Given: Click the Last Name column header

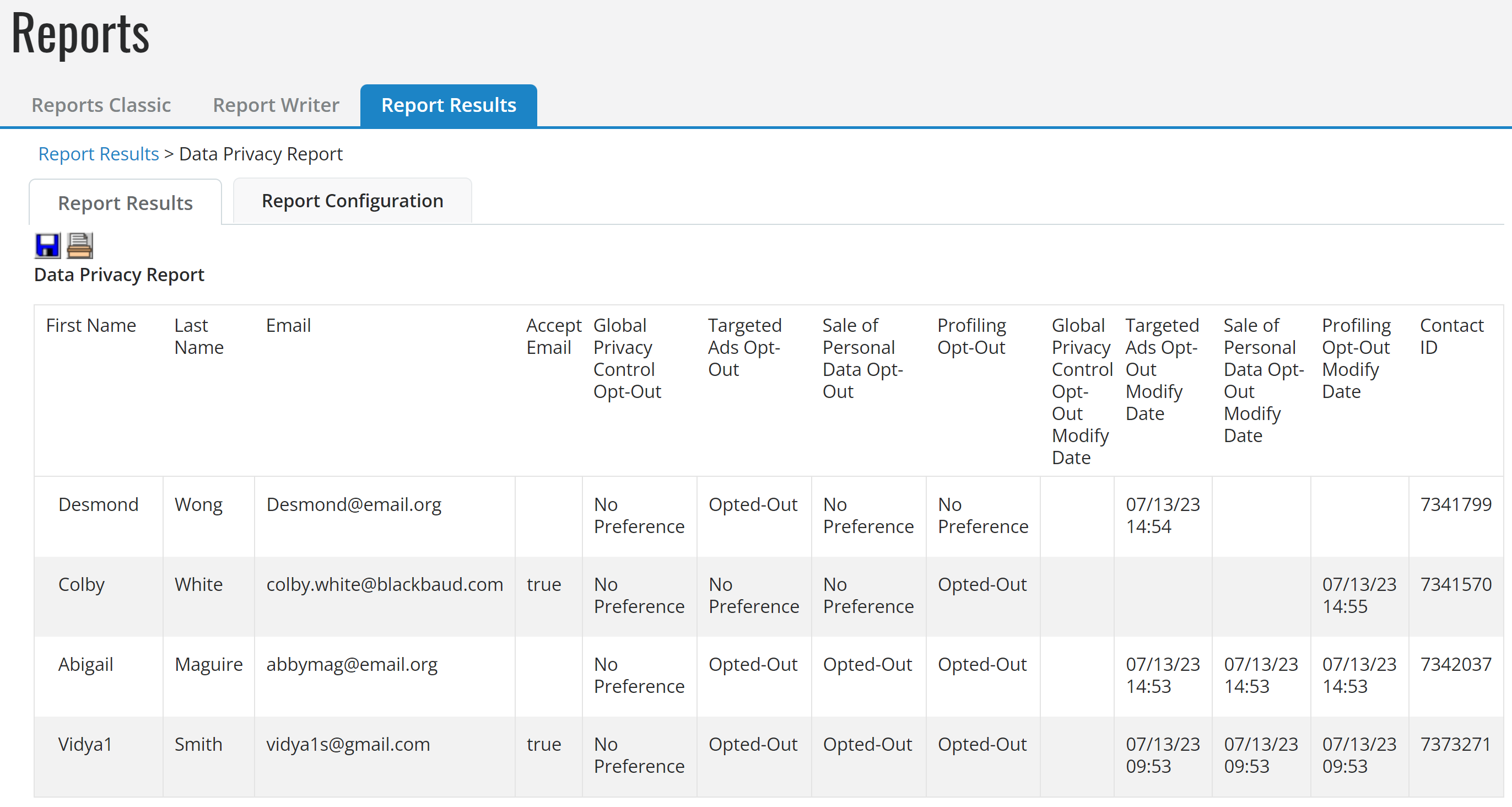Looking at the screenshot, I should point(199,336).
